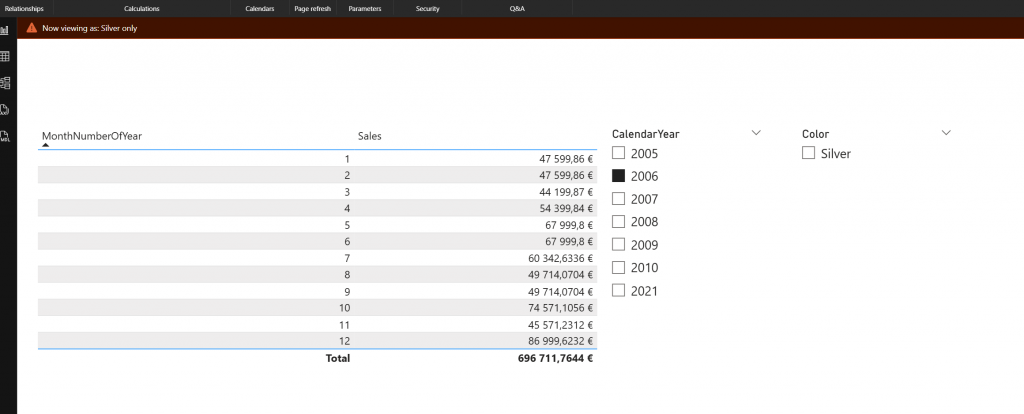Open the DAX query view icon
The width and height of the screenshot is (1024, 414).
[5, 109]
